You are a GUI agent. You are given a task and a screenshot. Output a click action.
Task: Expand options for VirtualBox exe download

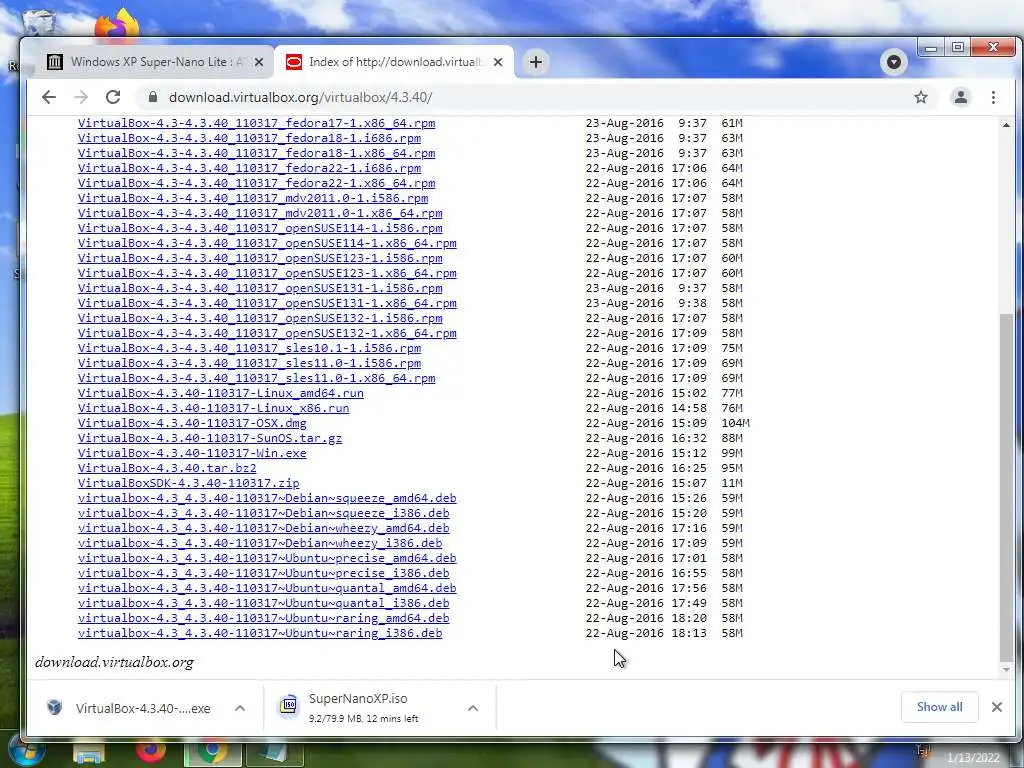pos(240,708)
